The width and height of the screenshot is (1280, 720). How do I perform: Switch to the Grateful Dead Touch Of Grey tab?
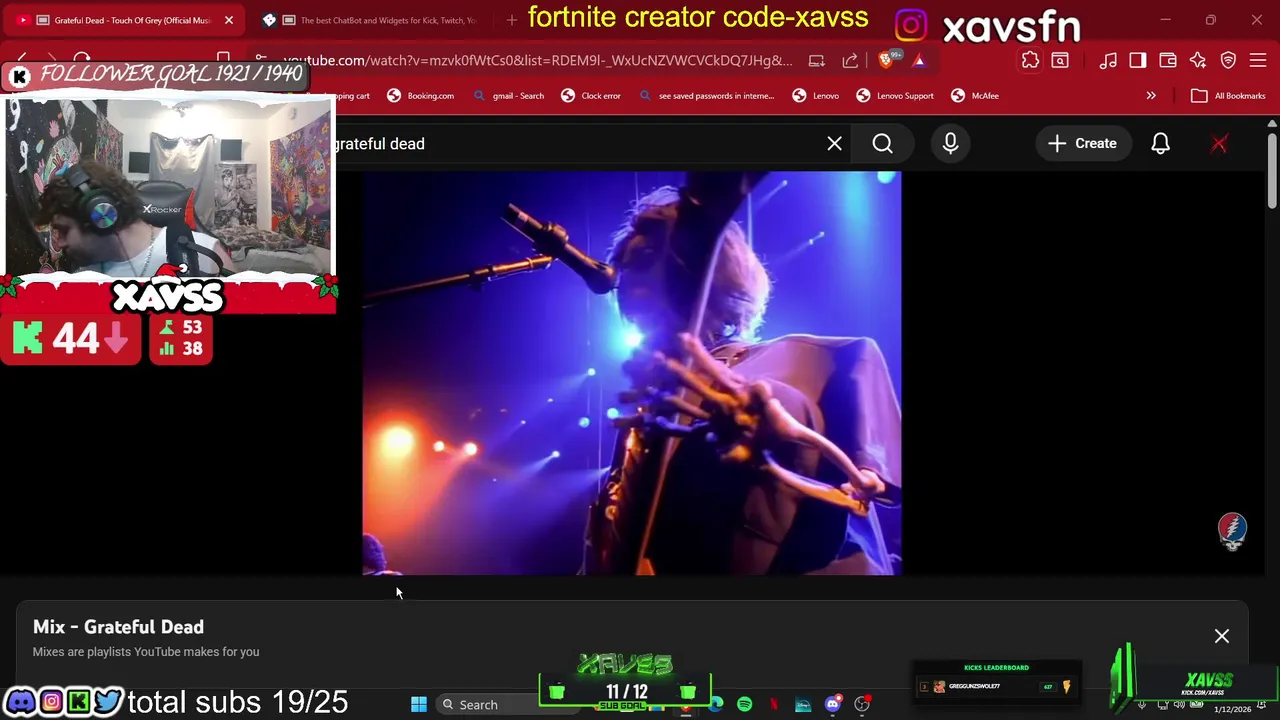coord(125,20)
